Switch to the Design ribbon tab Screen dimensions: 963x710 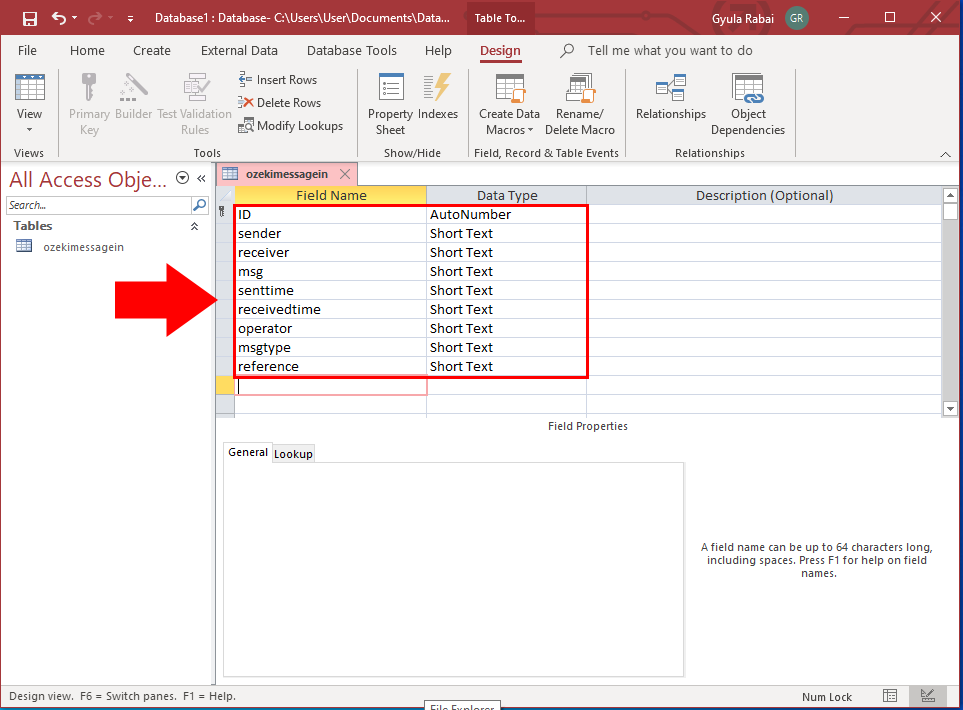click(x=499, y=50)
